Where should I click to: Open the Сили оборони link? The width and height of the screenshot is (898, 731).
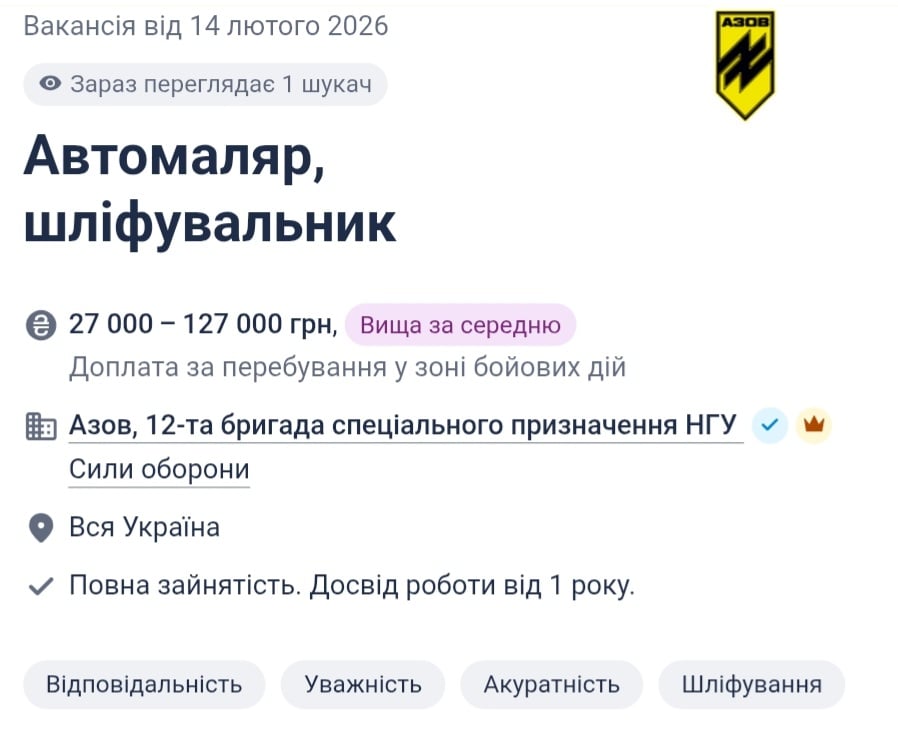(x=158, y=468)
